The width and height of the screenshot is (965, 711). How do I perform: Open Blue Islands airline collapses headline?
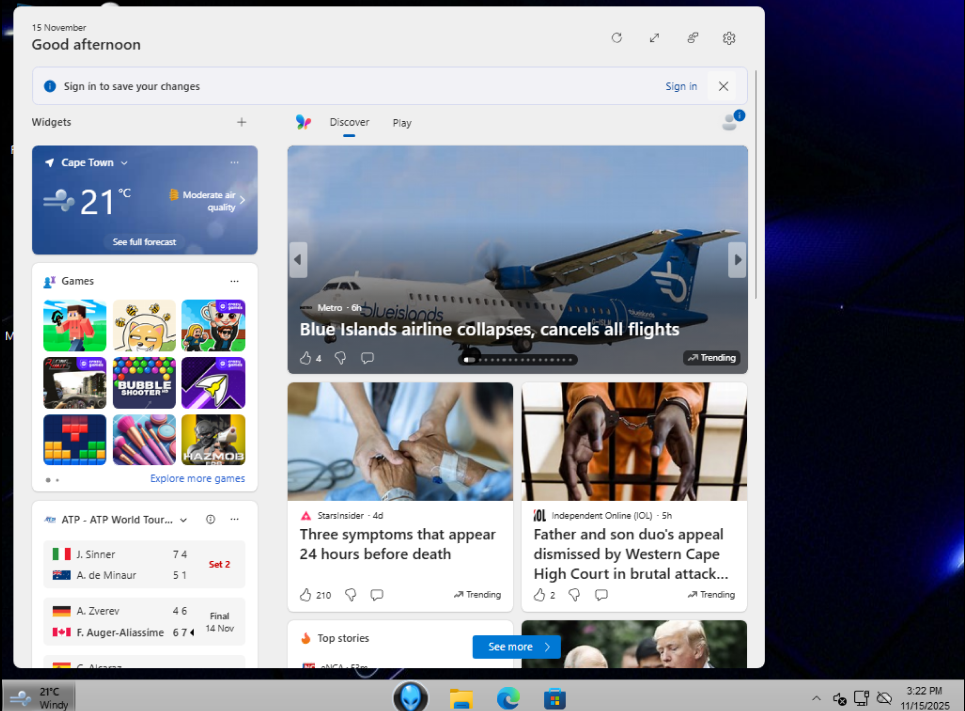489,329
